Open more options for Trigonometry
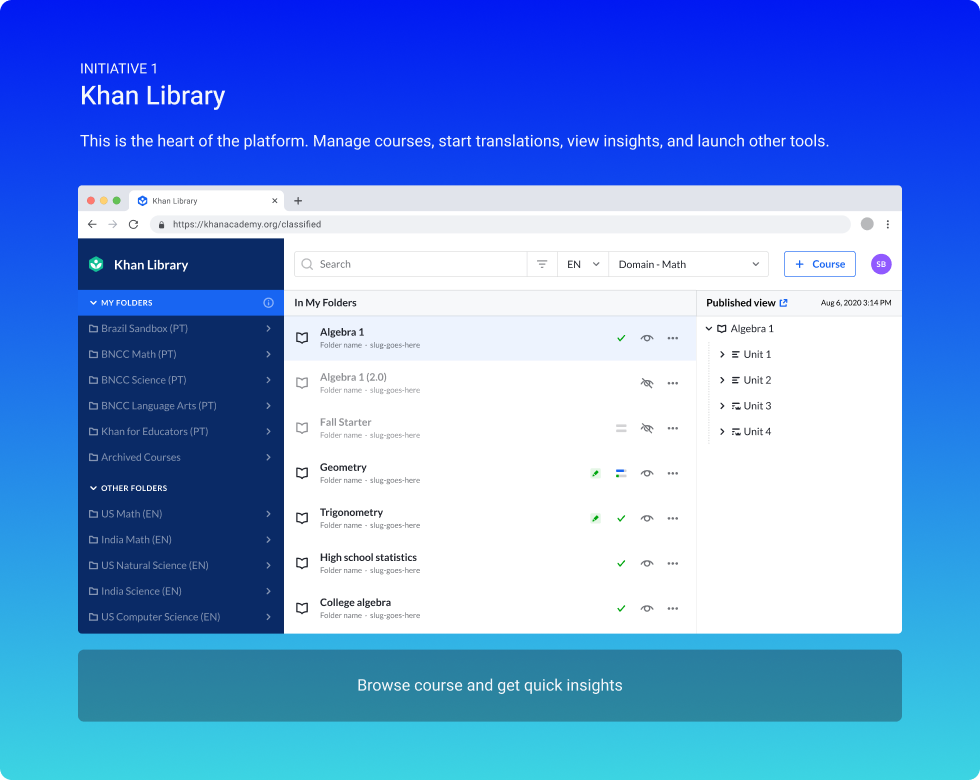 [x=672, y=518]
